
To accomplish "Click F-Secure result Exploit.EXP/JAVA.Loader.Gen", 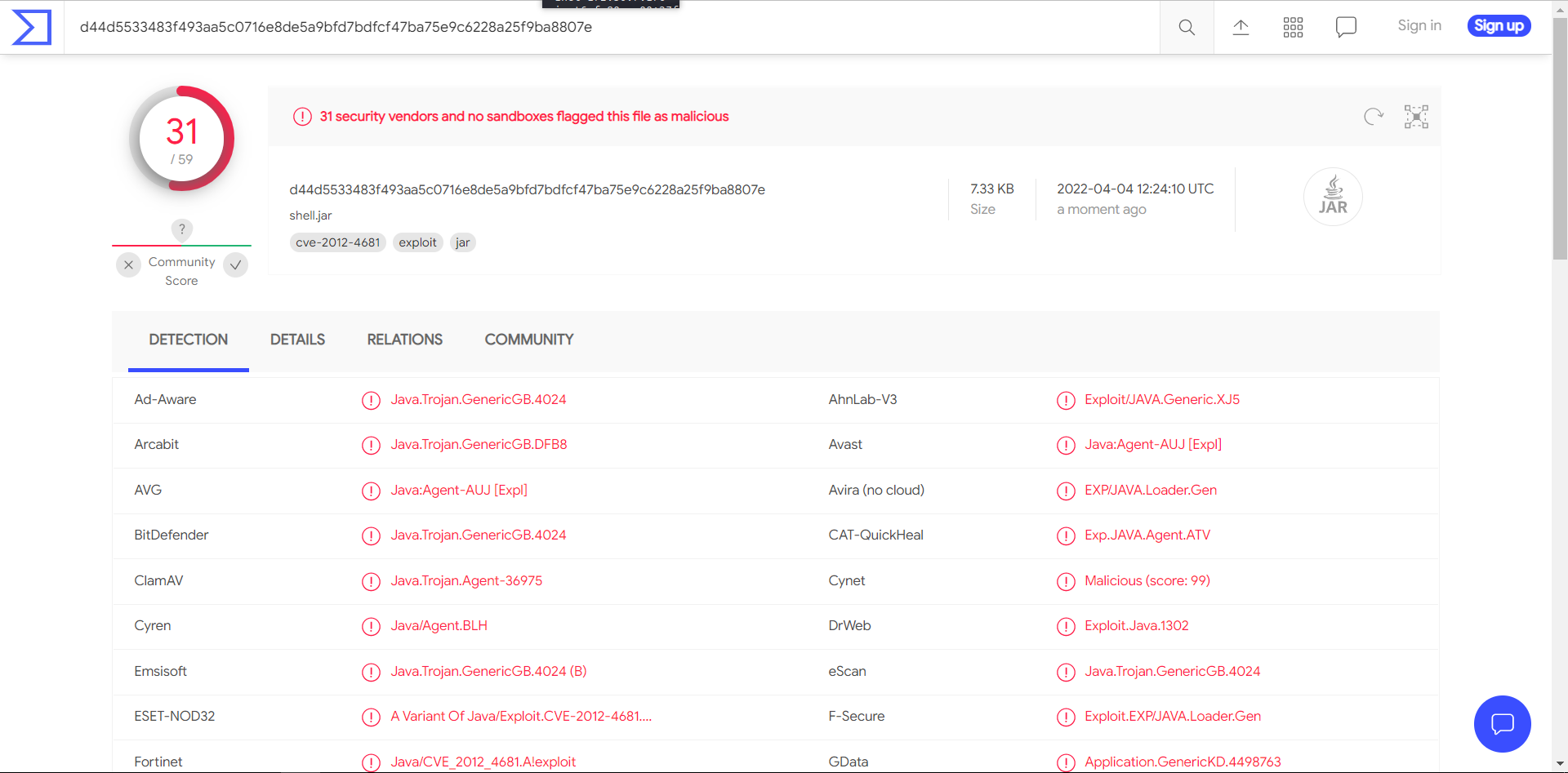I will coord(1173,716).
